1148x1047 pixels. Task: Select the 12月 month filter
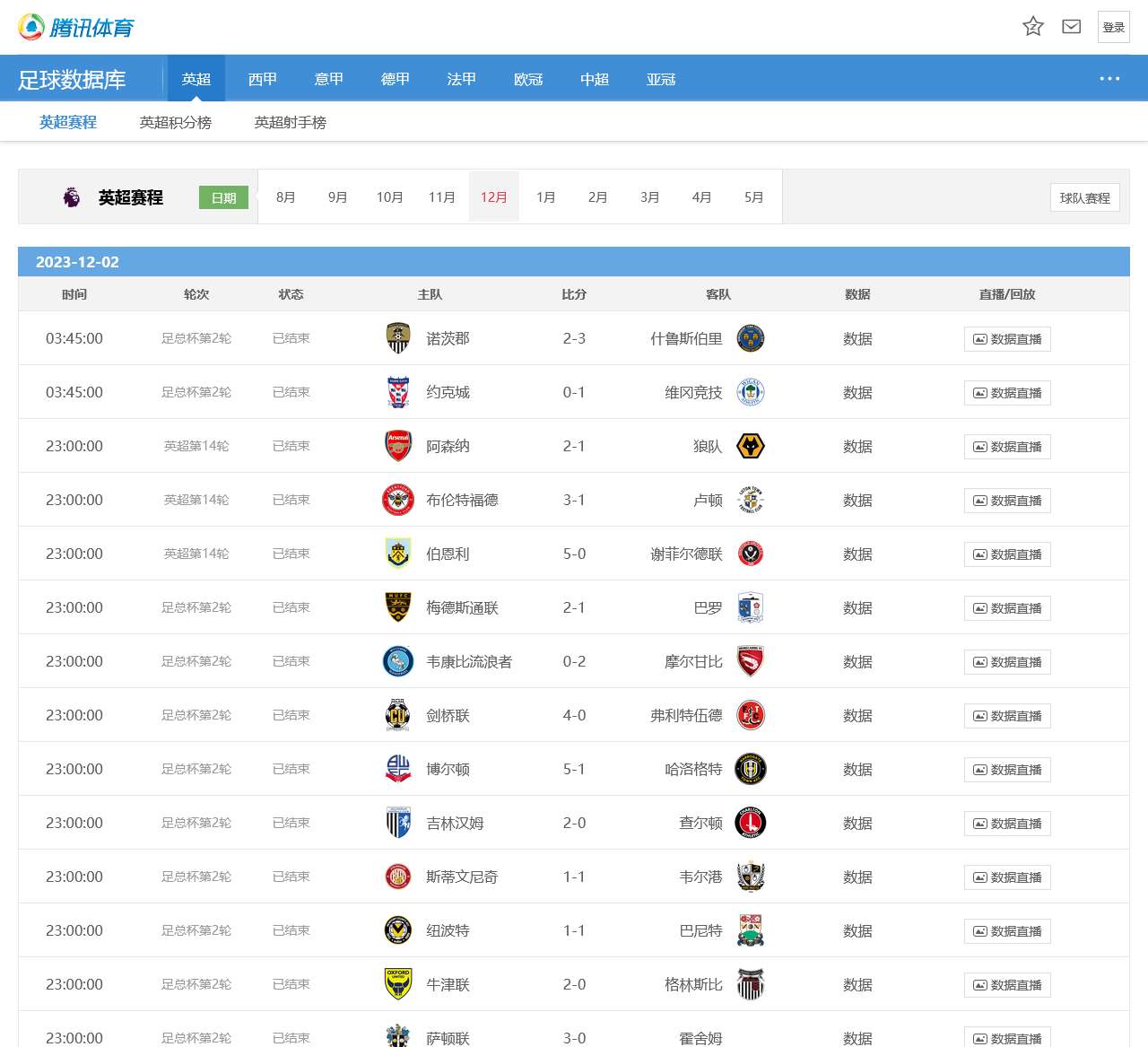pyautogui.click(x=494, y=196)
